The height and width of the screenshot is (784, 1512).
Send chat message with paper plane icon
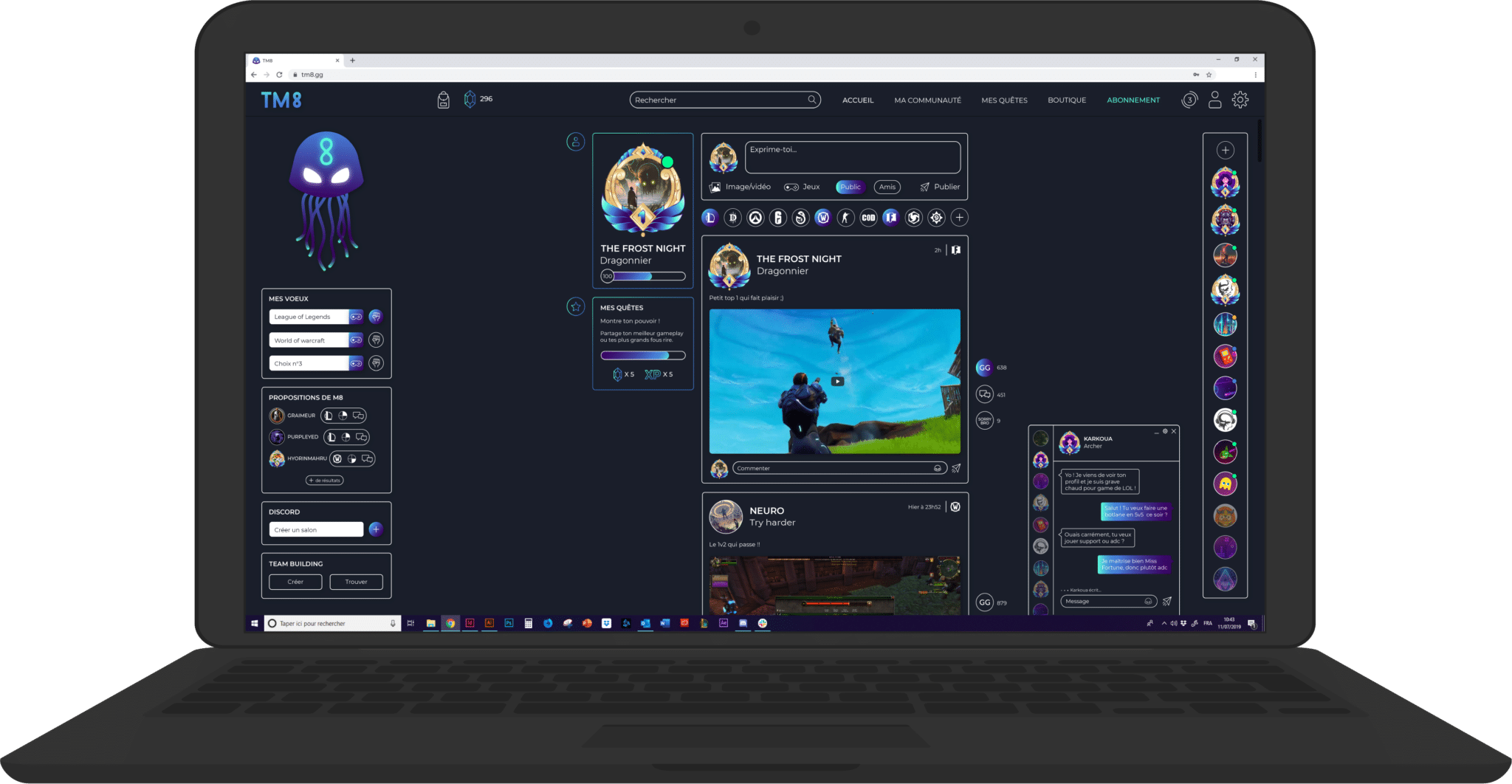(1167, 601)
